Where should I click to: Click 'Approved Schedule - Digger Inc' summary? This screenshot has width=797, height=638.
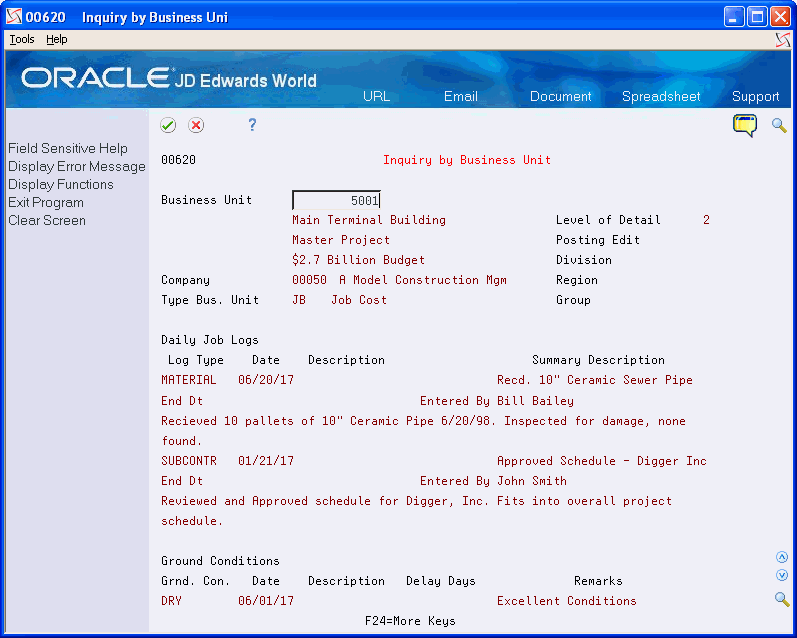click(x=602, y=461)
